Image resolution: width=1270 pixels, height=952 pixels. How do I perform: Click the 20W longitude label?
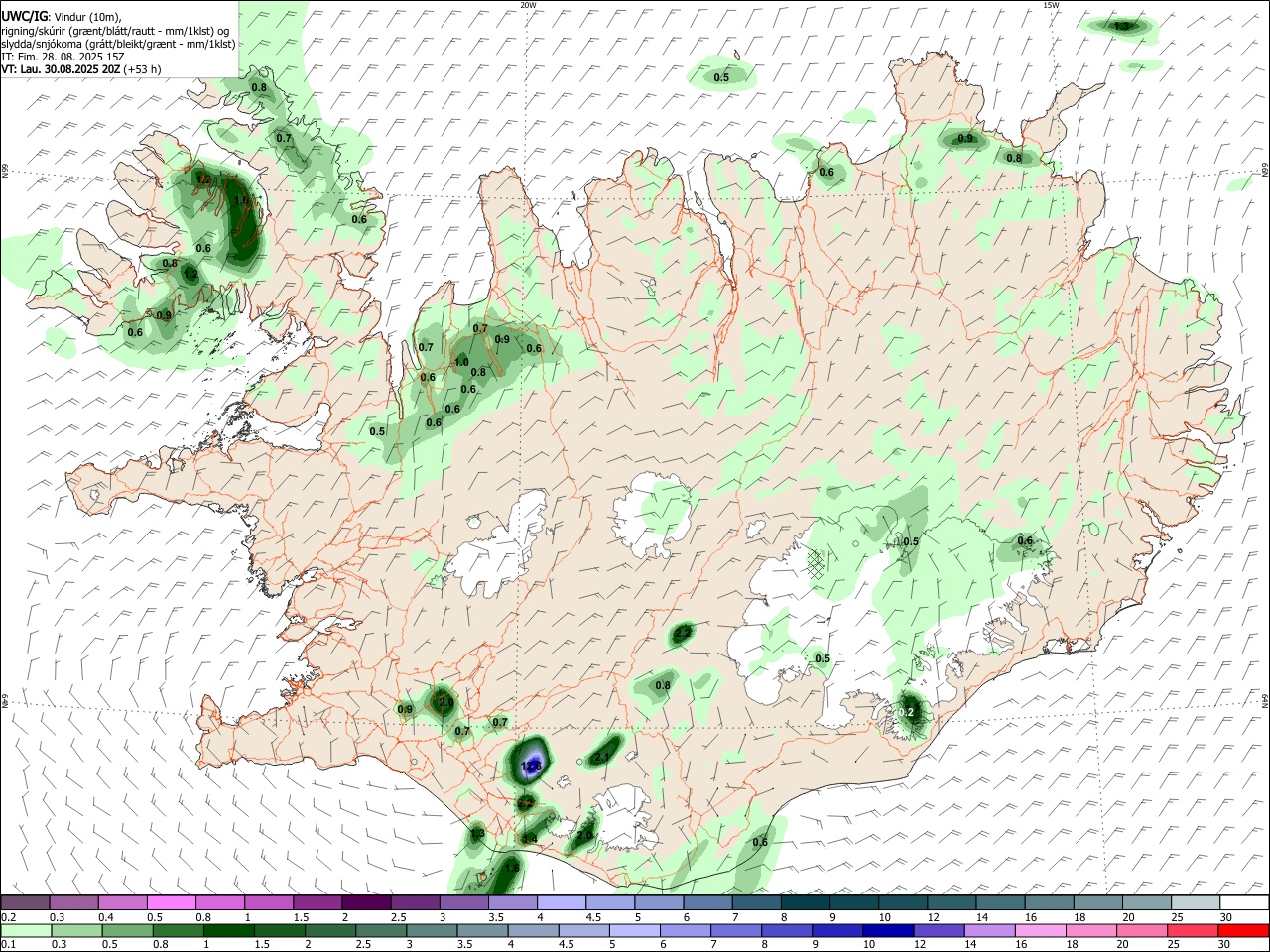pos(528,5)
